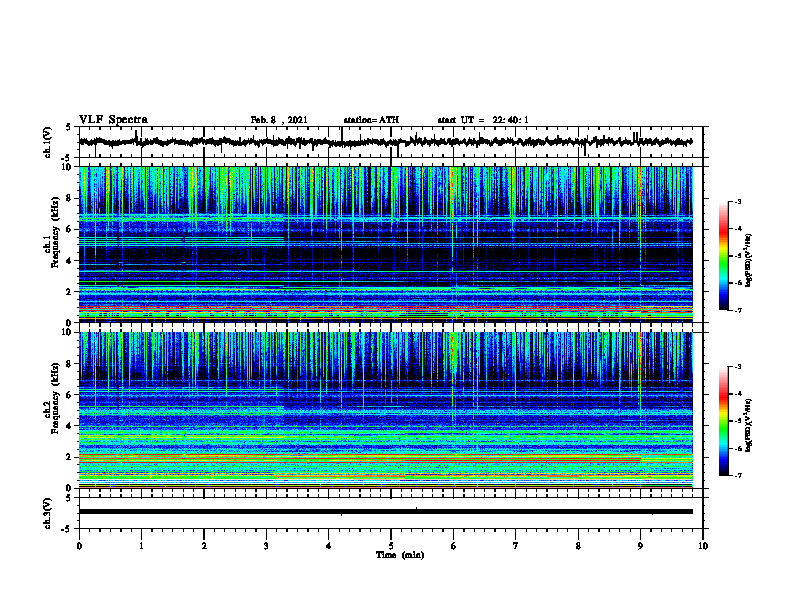Viewport: 792px width, 612px height.
Task: Click the "-5" label on ch.1 colorbar
Action: [x=738, y=256]
